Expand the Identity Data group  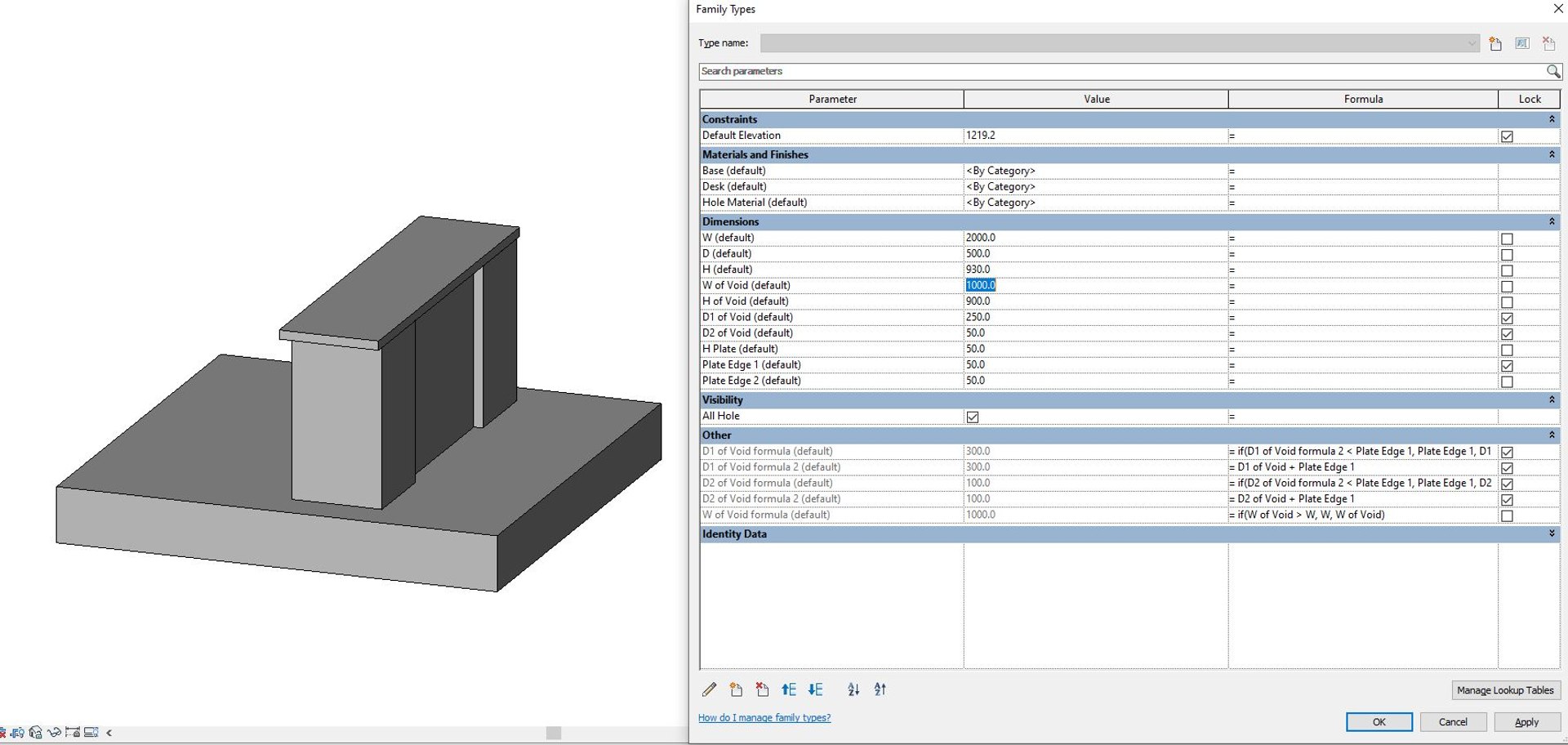(x=1552, y=533)
